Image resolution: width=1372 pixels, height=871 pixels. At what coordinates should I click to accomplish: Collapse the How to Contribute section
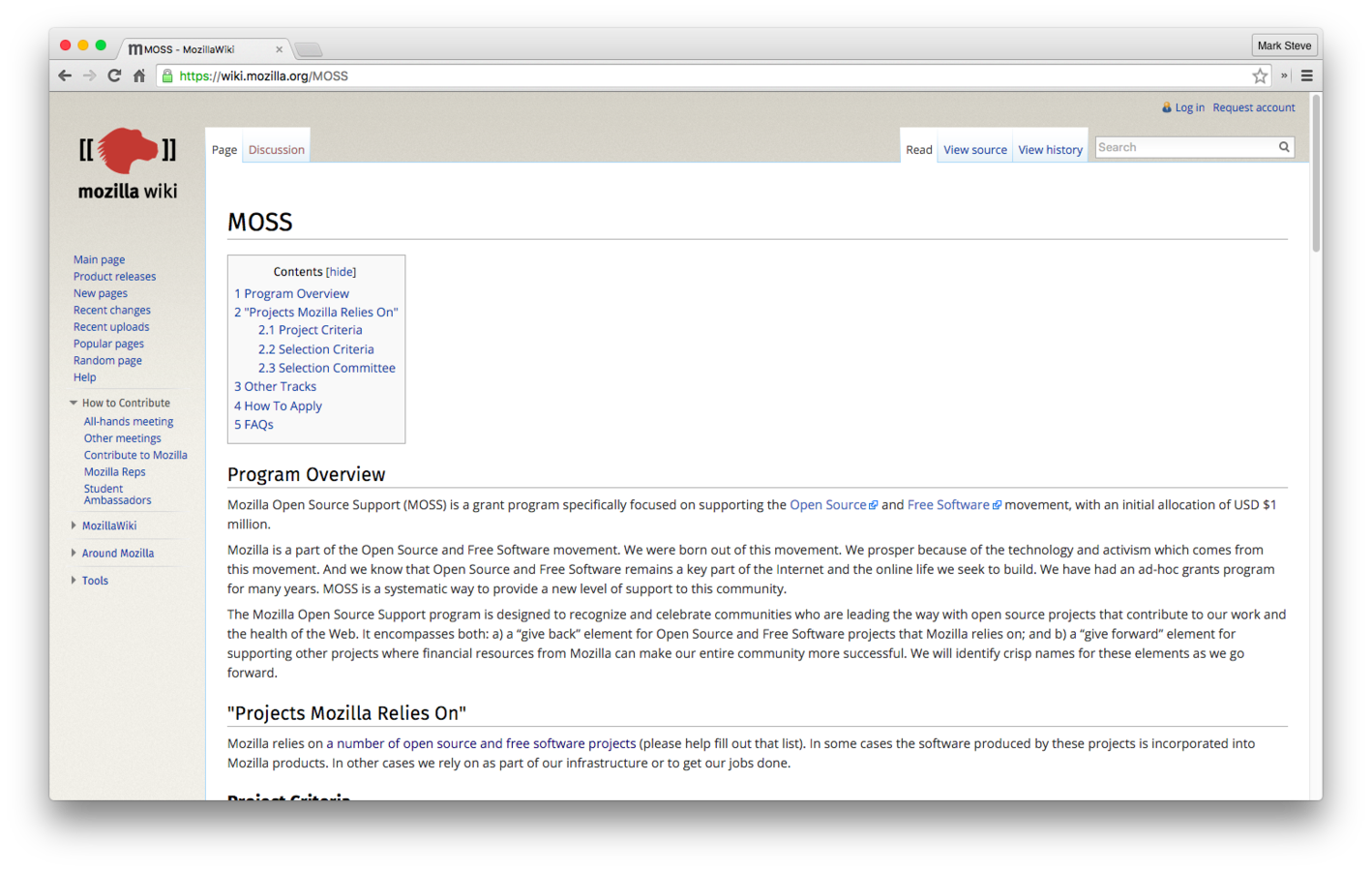point(126,403)
